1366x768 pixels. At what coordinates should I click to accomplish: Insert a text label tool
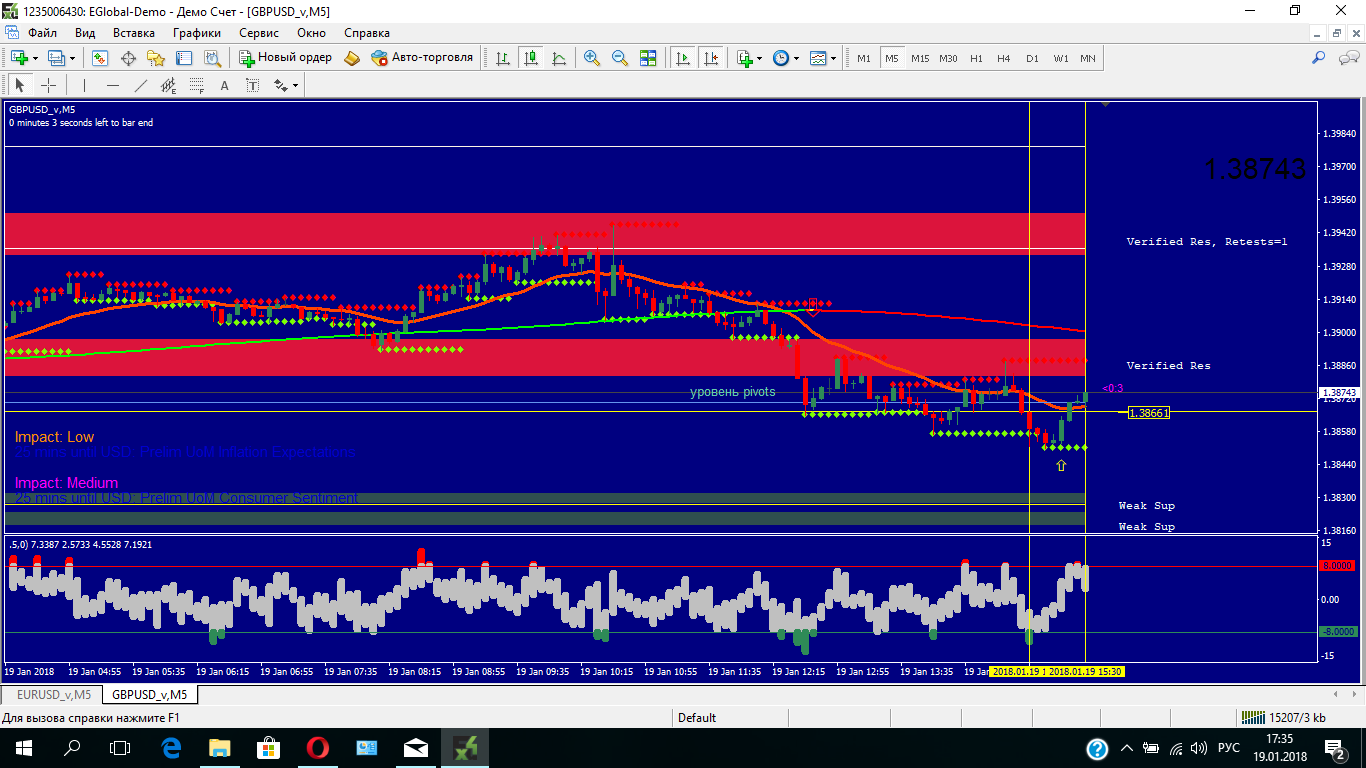pos(224,85)
